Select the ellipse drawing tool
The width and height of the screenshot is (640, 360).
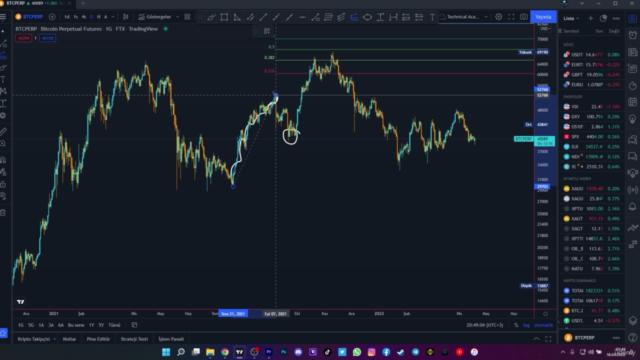pos(367,17)
